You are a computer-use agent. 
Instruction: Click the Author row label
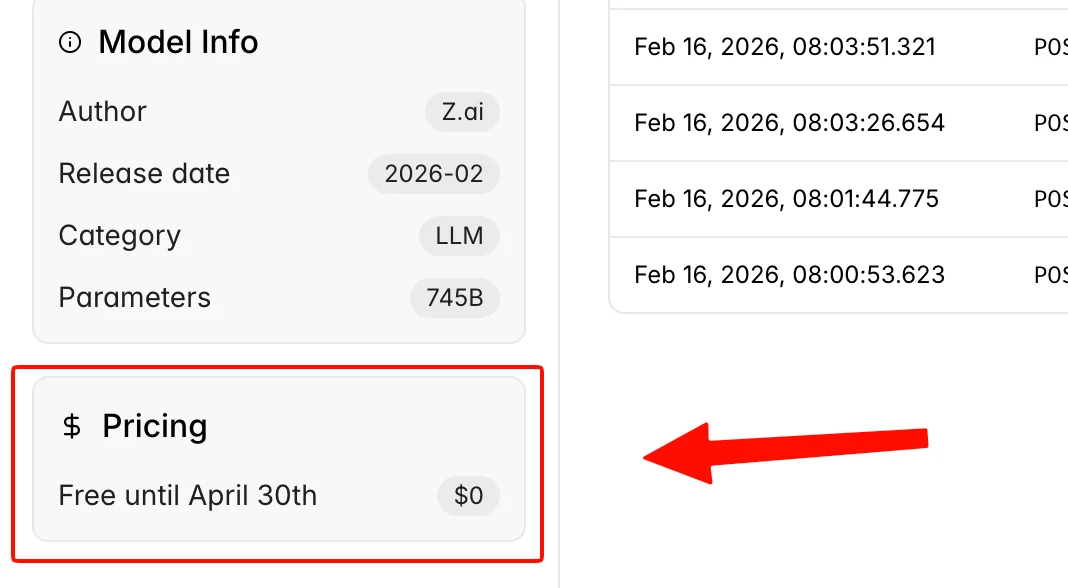[x=102, y=111]
